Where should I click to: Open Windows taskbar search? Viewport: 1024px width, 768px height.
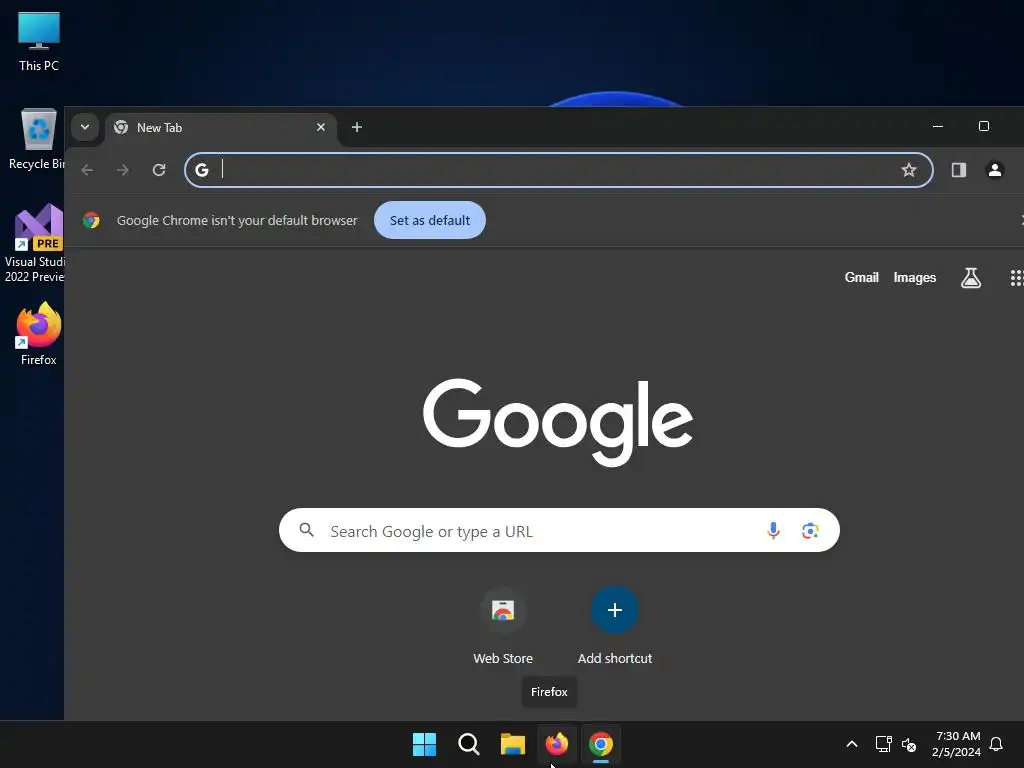coord(468,744)
